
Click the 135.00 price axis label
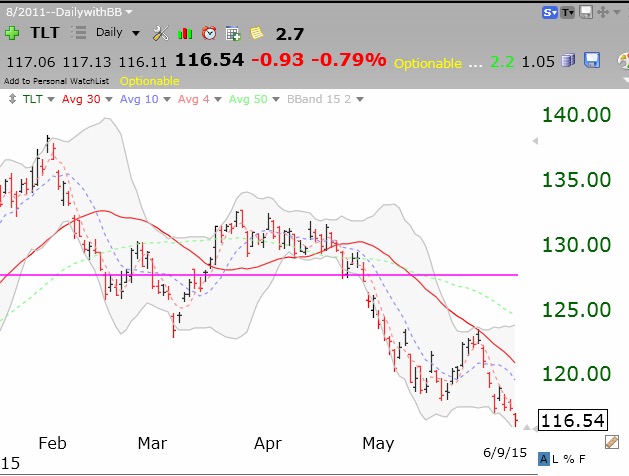[576, 180]
